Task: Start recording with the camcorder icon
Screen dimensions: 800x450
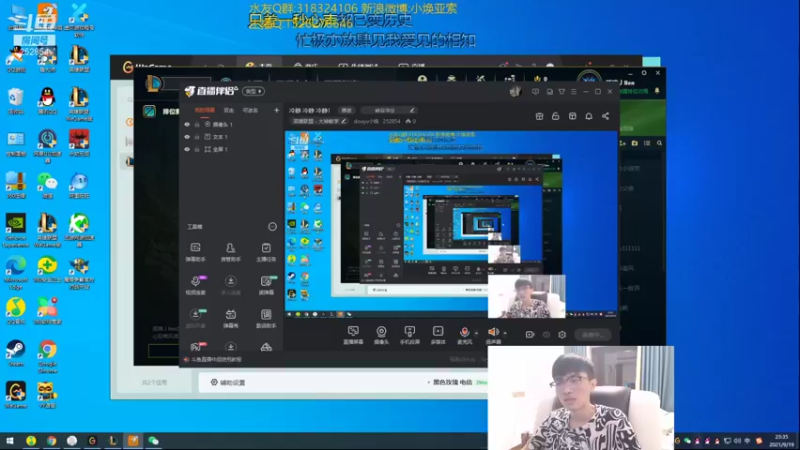Action: pos(530,335)
